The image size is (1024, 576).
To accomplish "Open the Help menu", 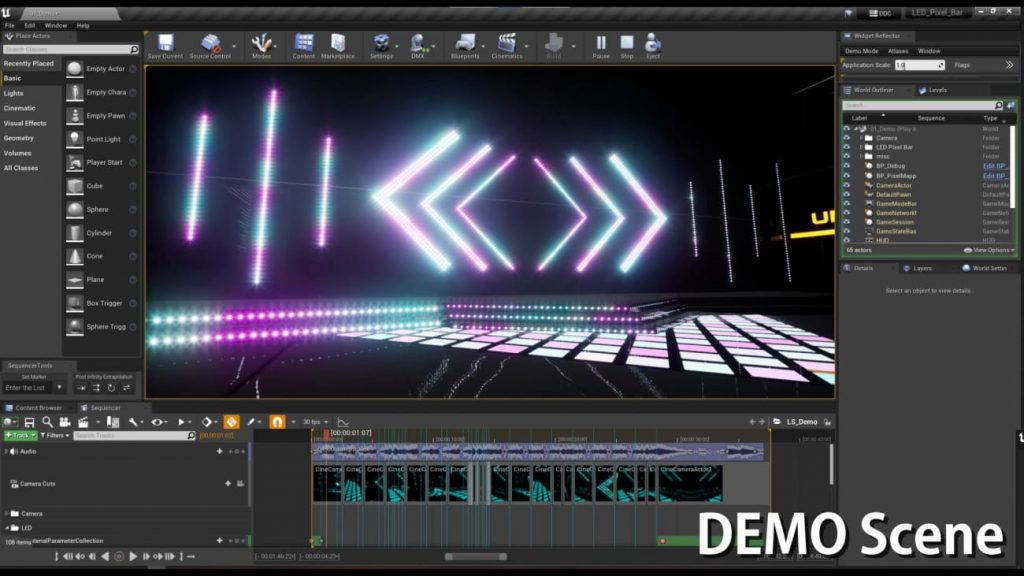I will point(83,25).
